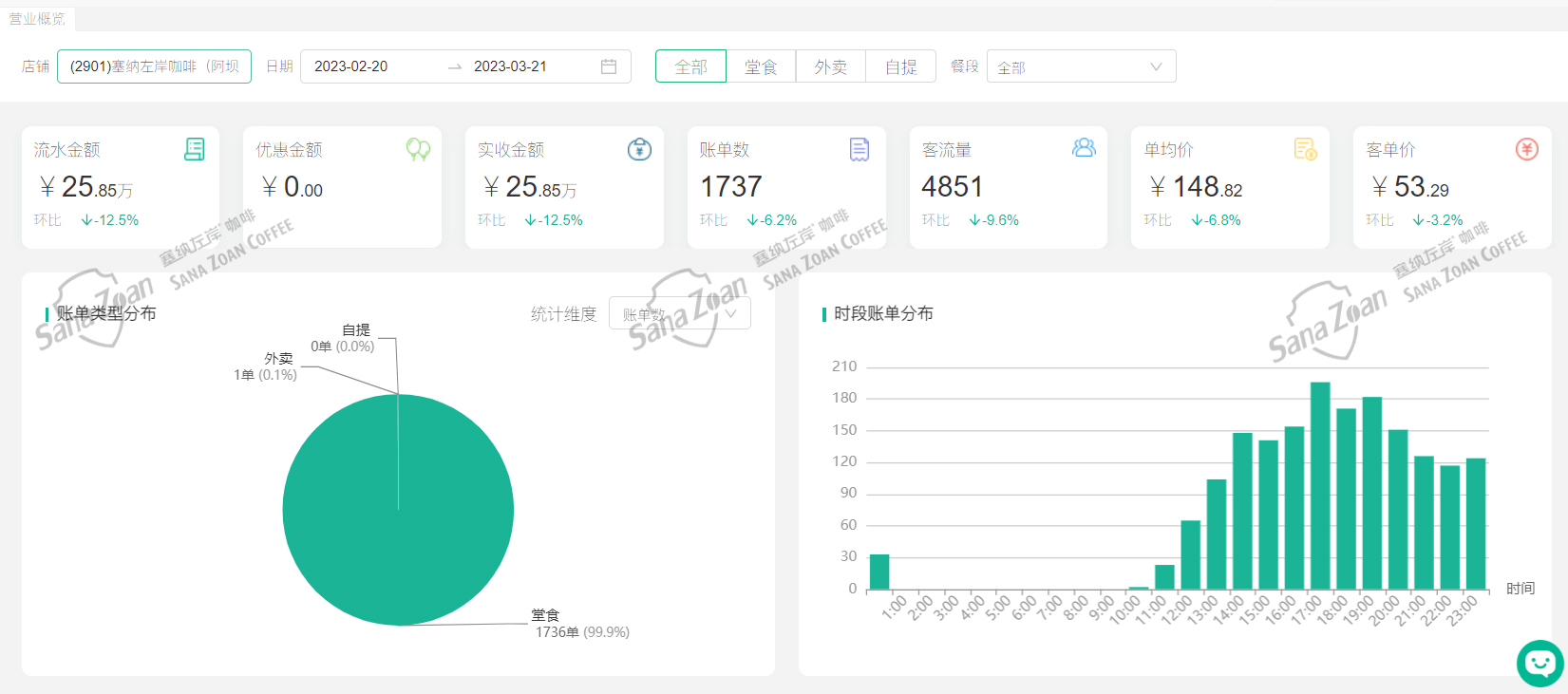Open the calendar icon in date range
The image size is (1568, 694).
click(x=609, y=66)
